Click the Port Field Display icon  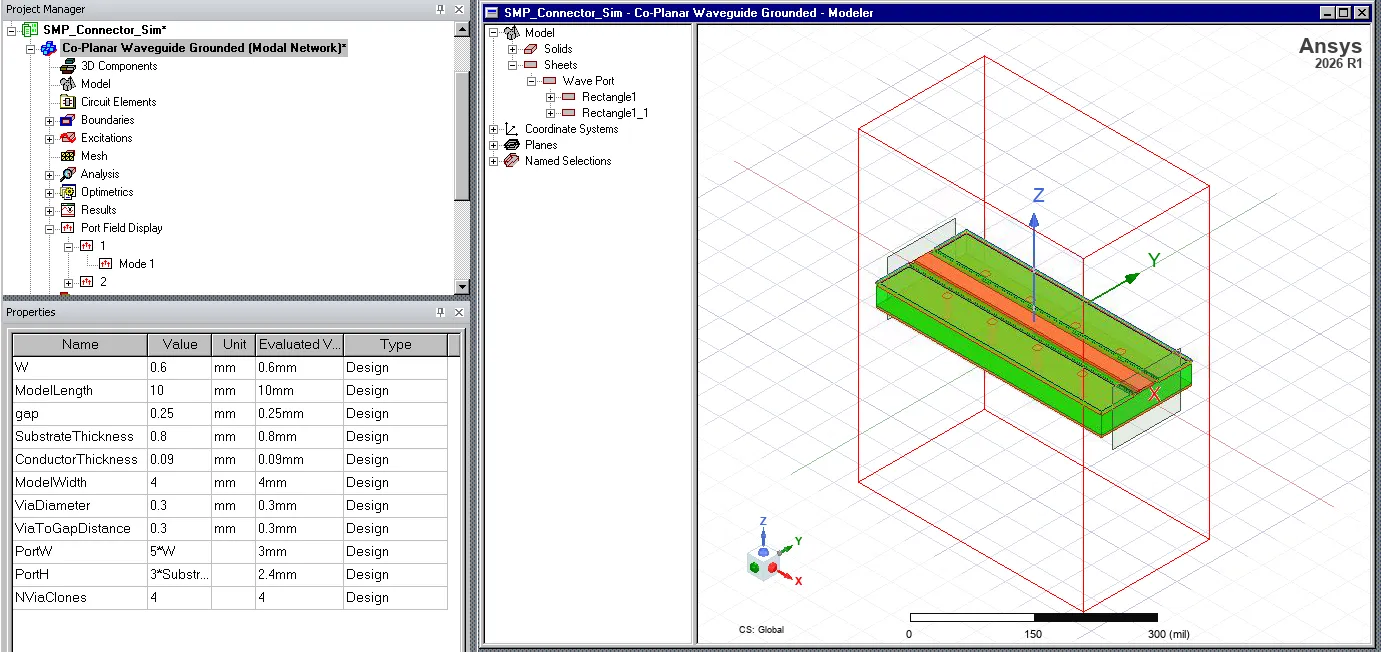[68, 228]
